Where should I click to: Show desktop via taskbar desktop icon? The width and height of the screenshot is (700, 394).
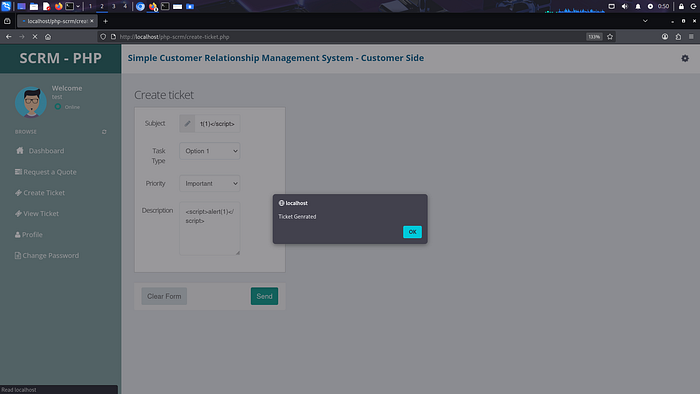(x=21, y=6)
